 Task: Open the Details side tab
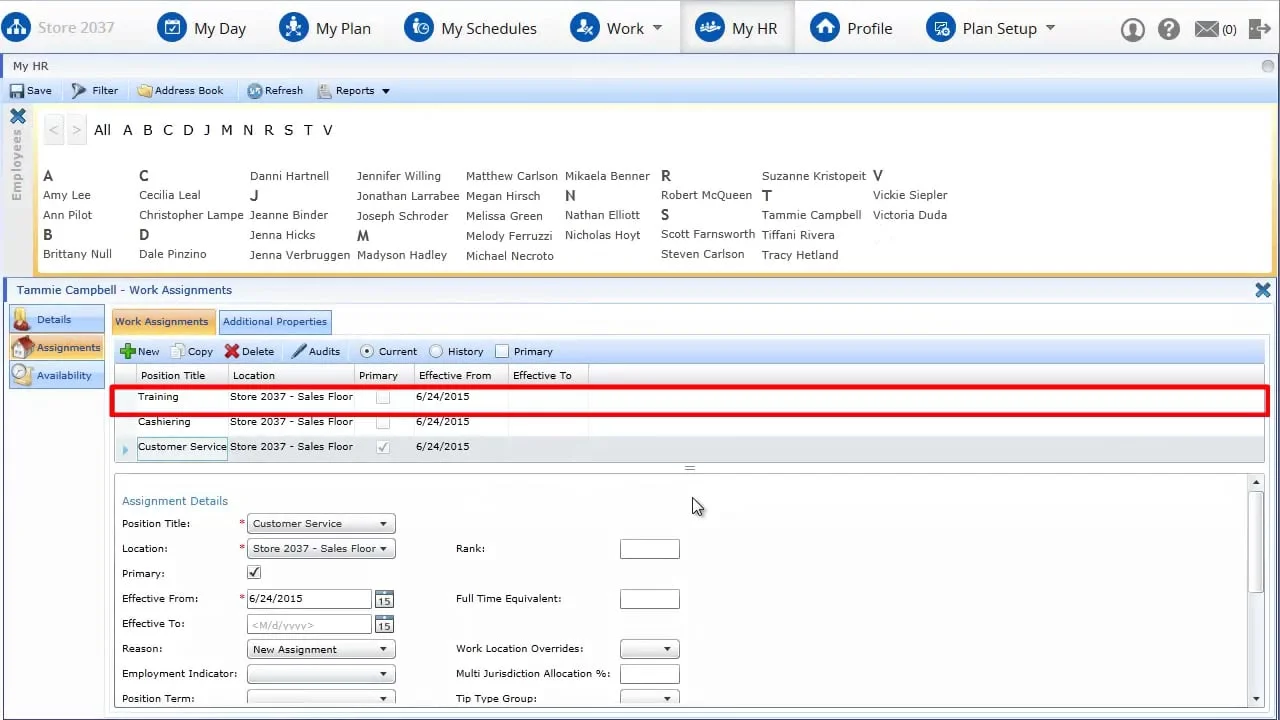pyautogui.click(x=56, y=319)
